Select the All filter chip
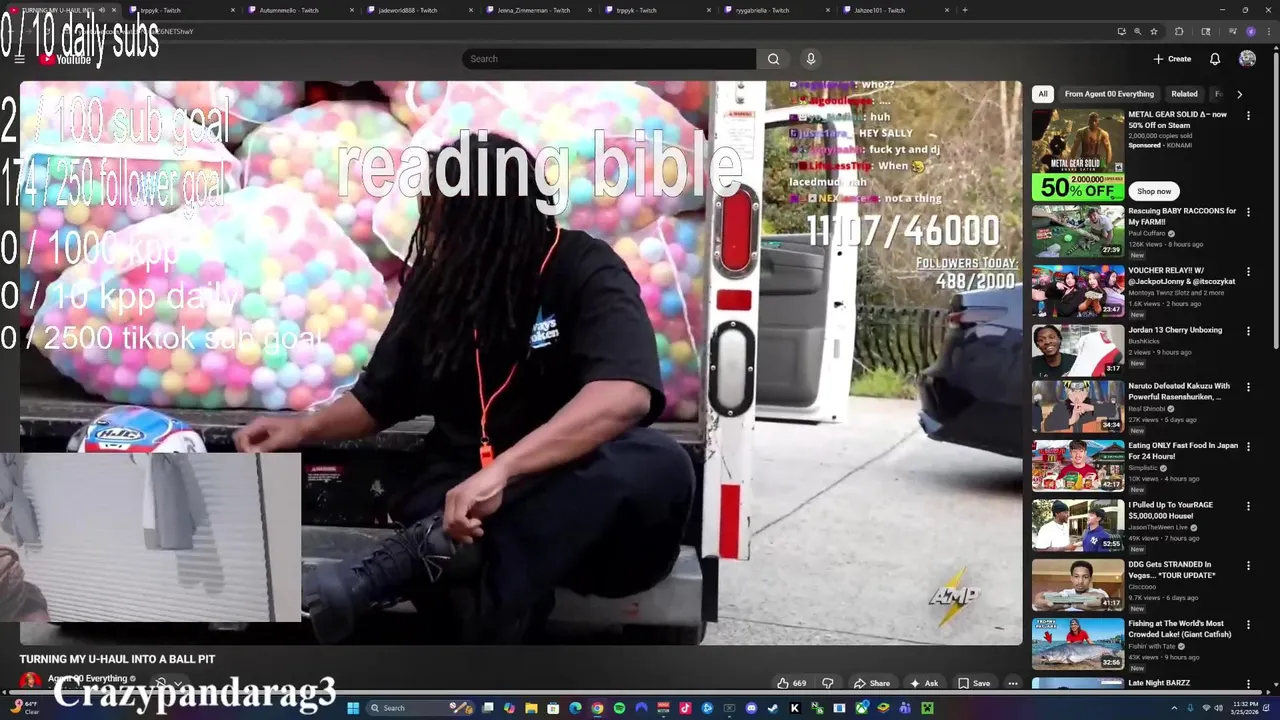 (1043, 94)
